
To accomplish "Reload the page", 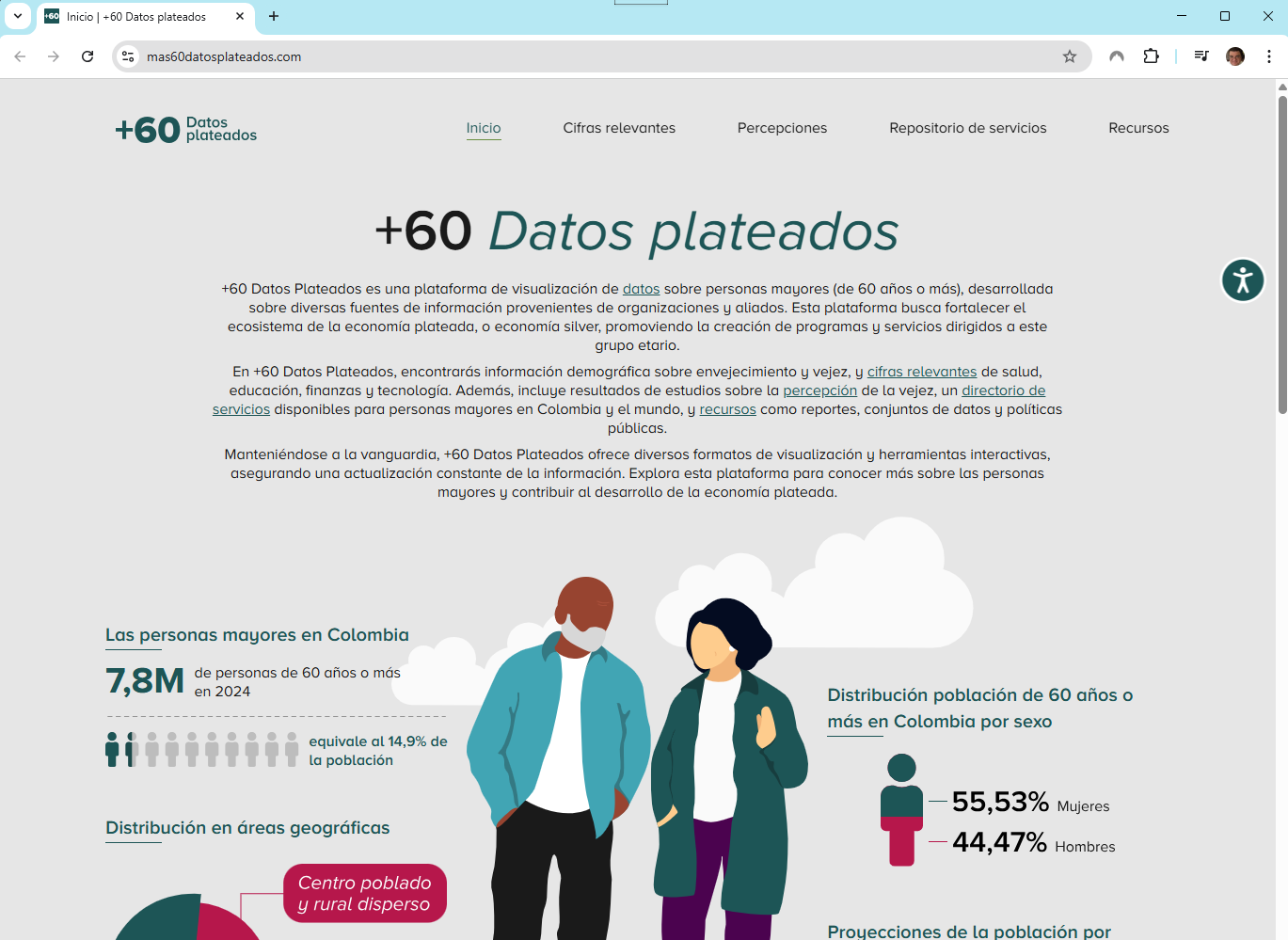I will 87,56.
